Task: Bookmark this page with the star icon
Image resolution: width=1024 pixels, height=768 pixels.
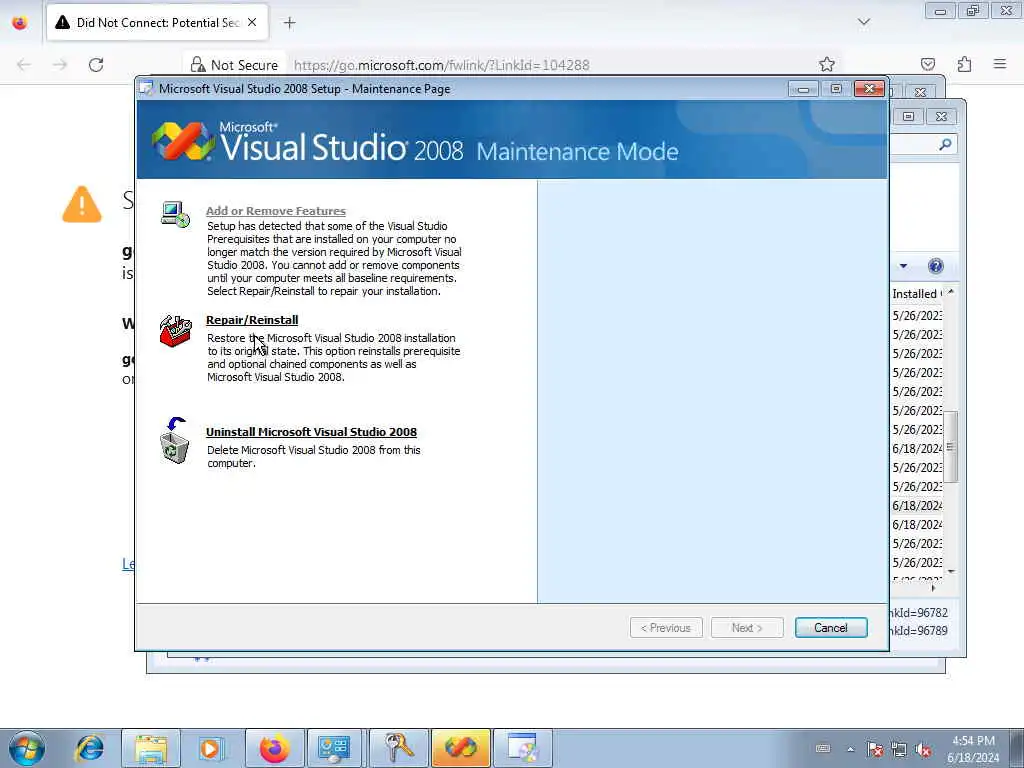Action: (x=827, y=65)
